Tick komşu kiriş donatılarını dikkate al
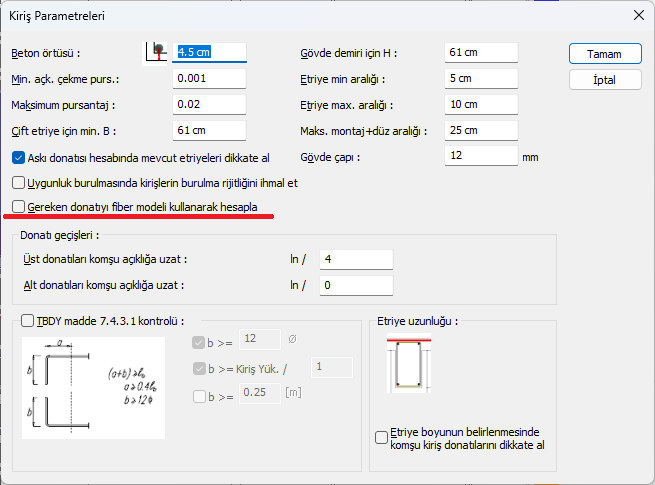 tap(381, 437)
